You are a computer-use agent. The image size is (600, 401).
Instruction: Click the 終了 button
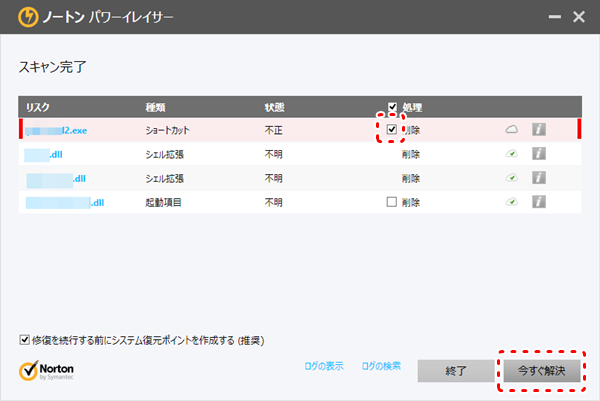pos(456,370)
